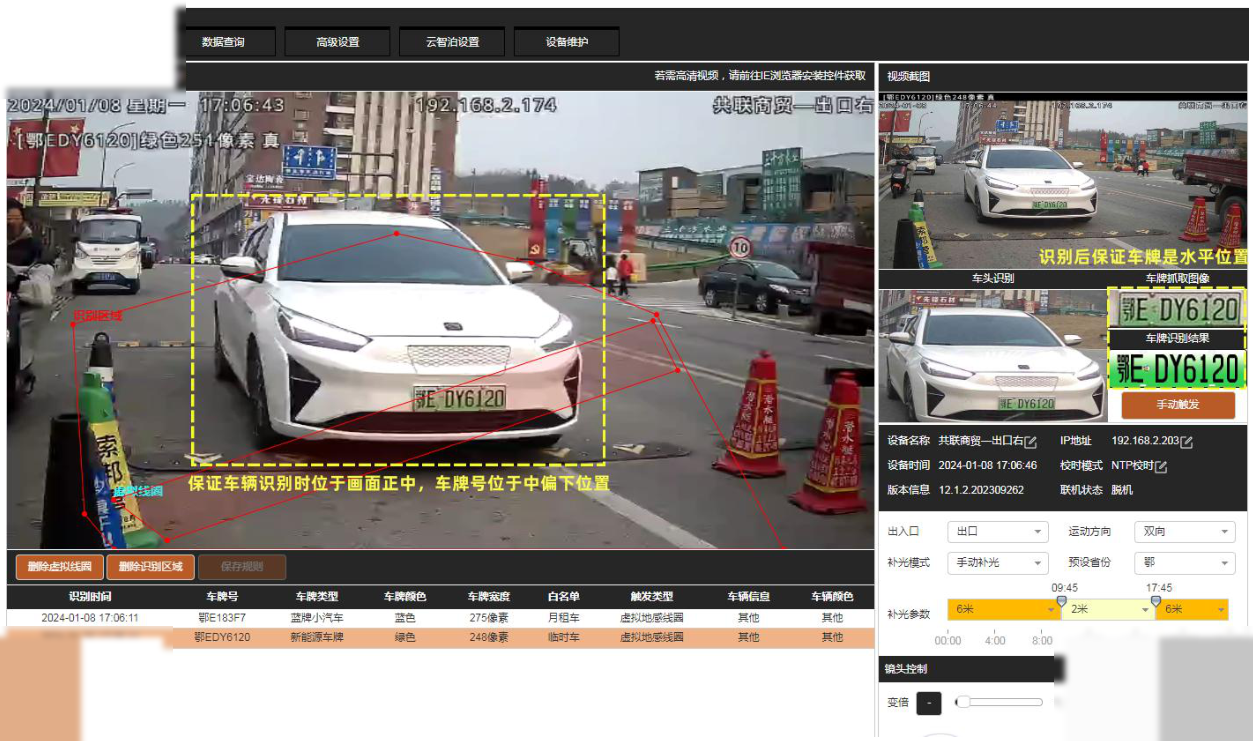Click the 248像素 width cell
The image size is (1253, 741).
(x=489, y=637)
